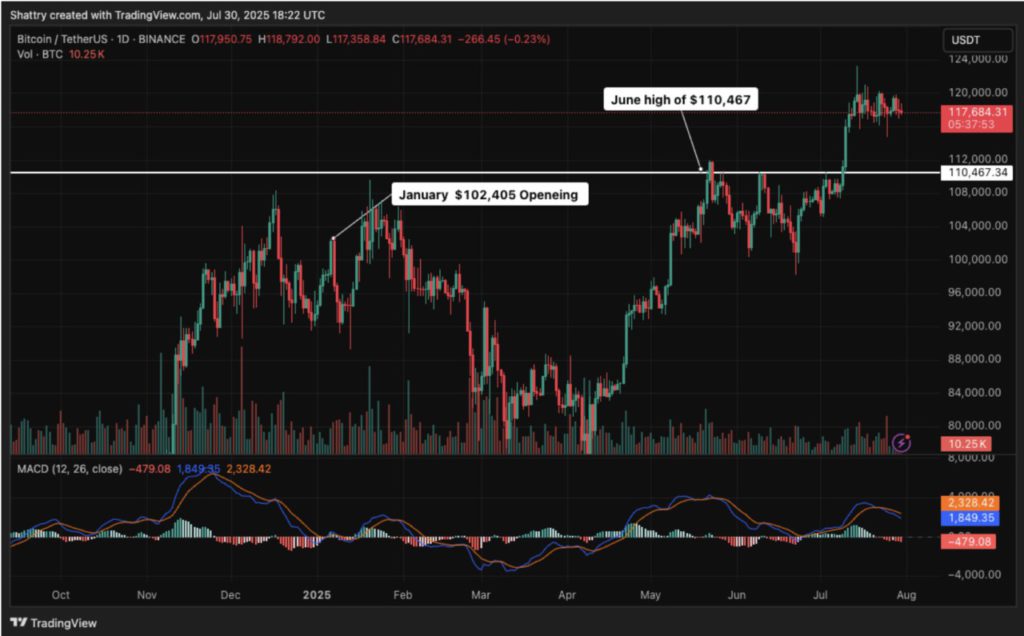Click the 'June high of $110,467' annotation
The image size is (1024, 636).
tap(682, 100)
